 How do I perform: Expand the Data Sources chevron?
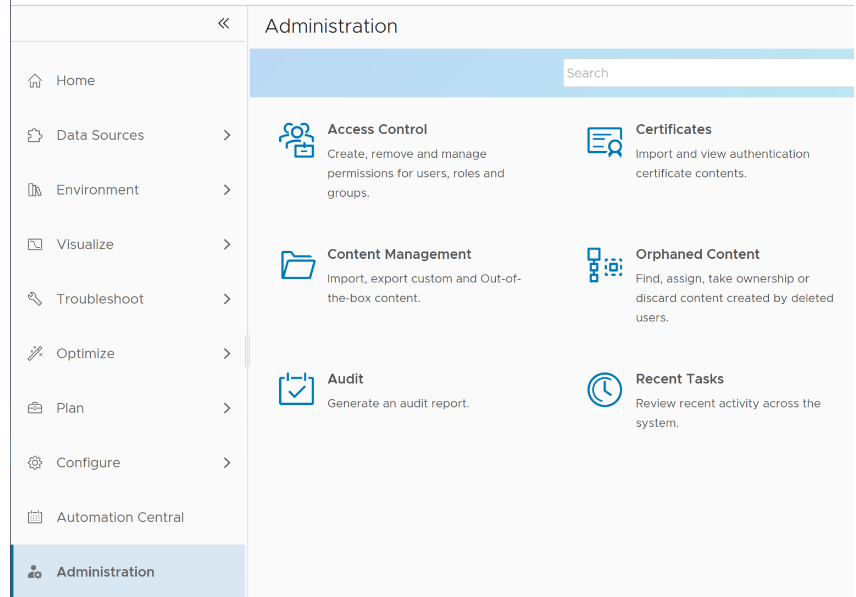[x=227, y=135]
